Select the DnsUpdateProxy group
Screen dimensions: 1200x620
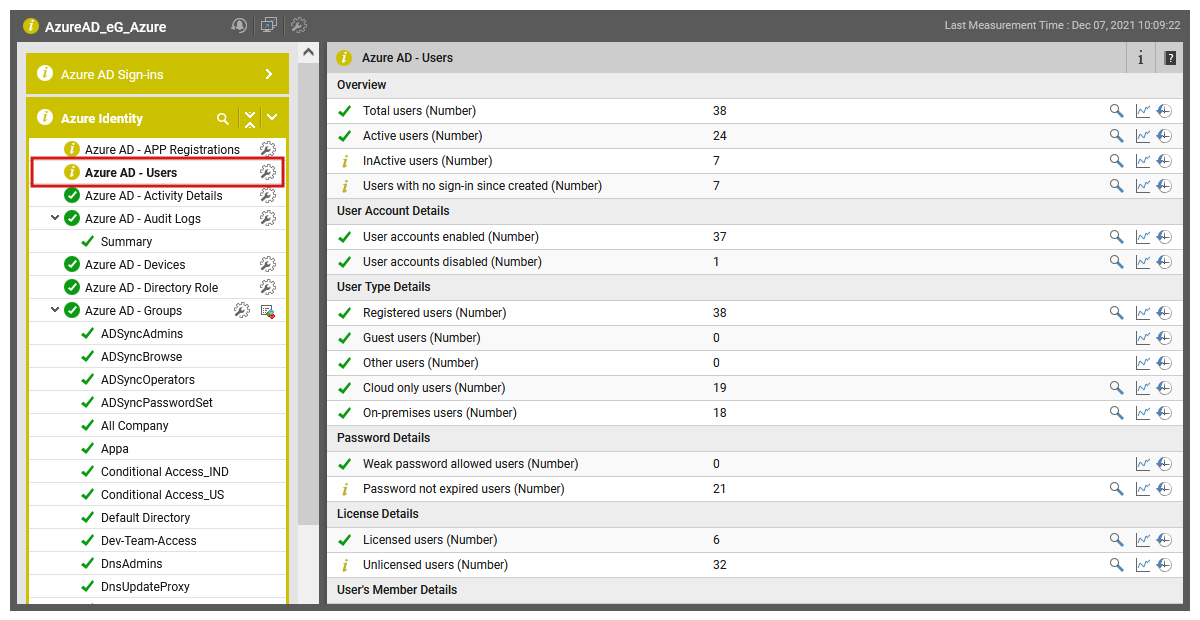point(145,586)
